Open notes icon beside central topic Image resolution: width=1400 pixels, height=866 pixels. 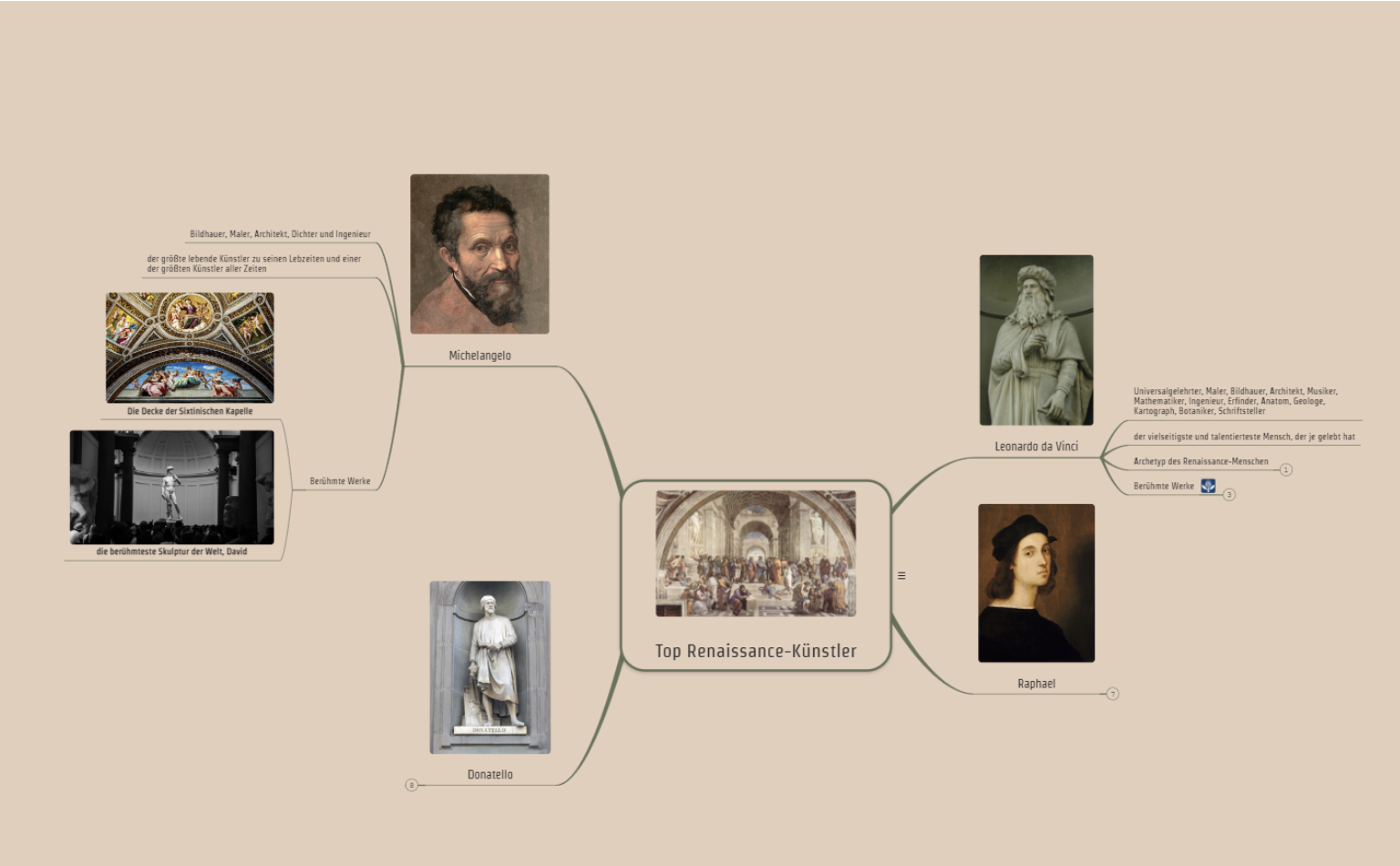[901, 575]
